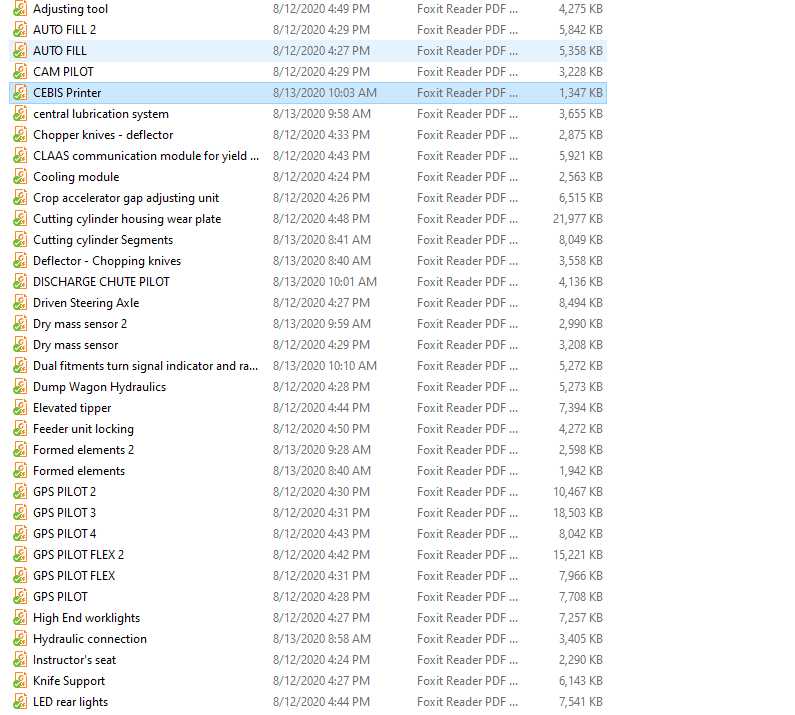This screenshot has width=795, height=715.
Task: Click the Feeder unit locking file
Action: pos(84,429)
